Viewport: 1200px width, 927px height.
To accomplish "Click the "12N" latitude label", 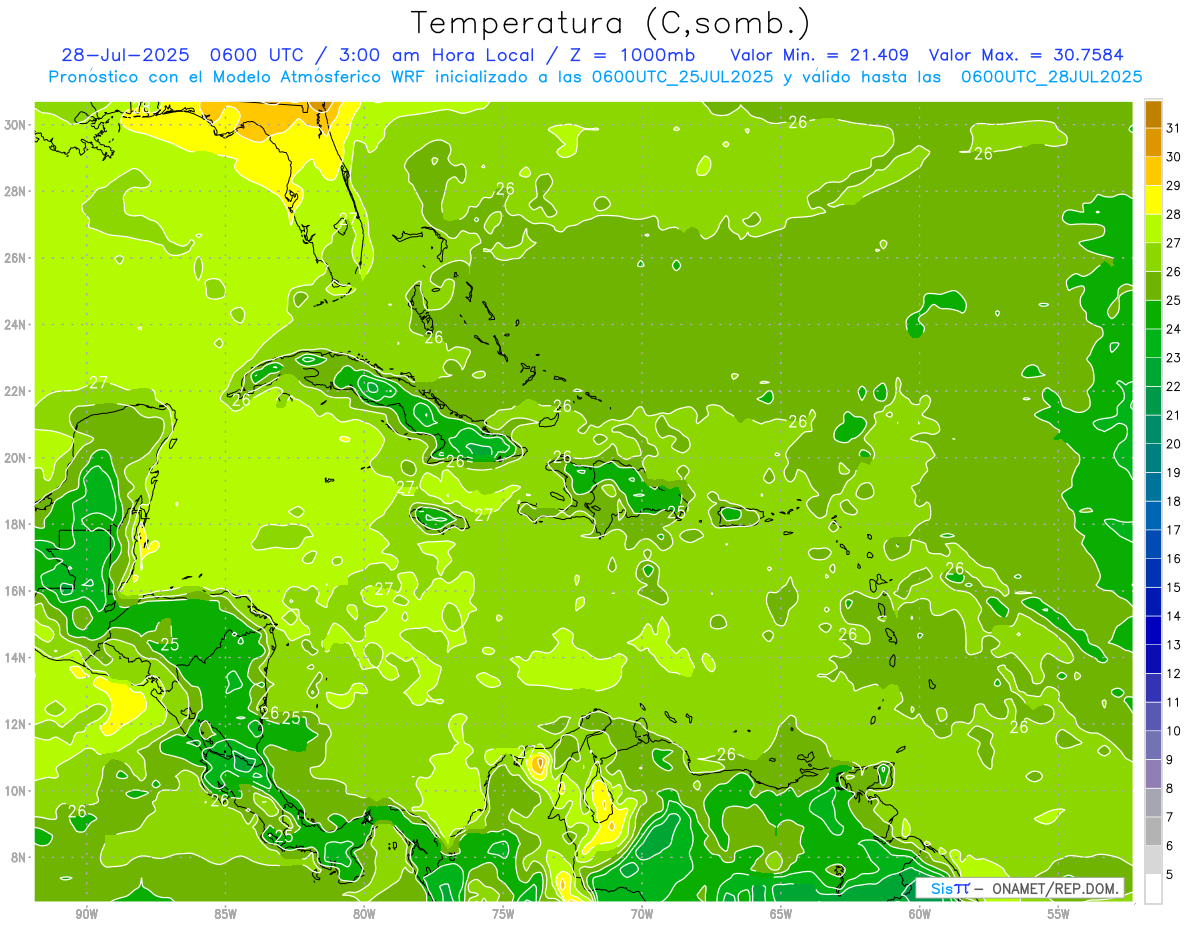I will pyautogui.click(x=15, y=724).
